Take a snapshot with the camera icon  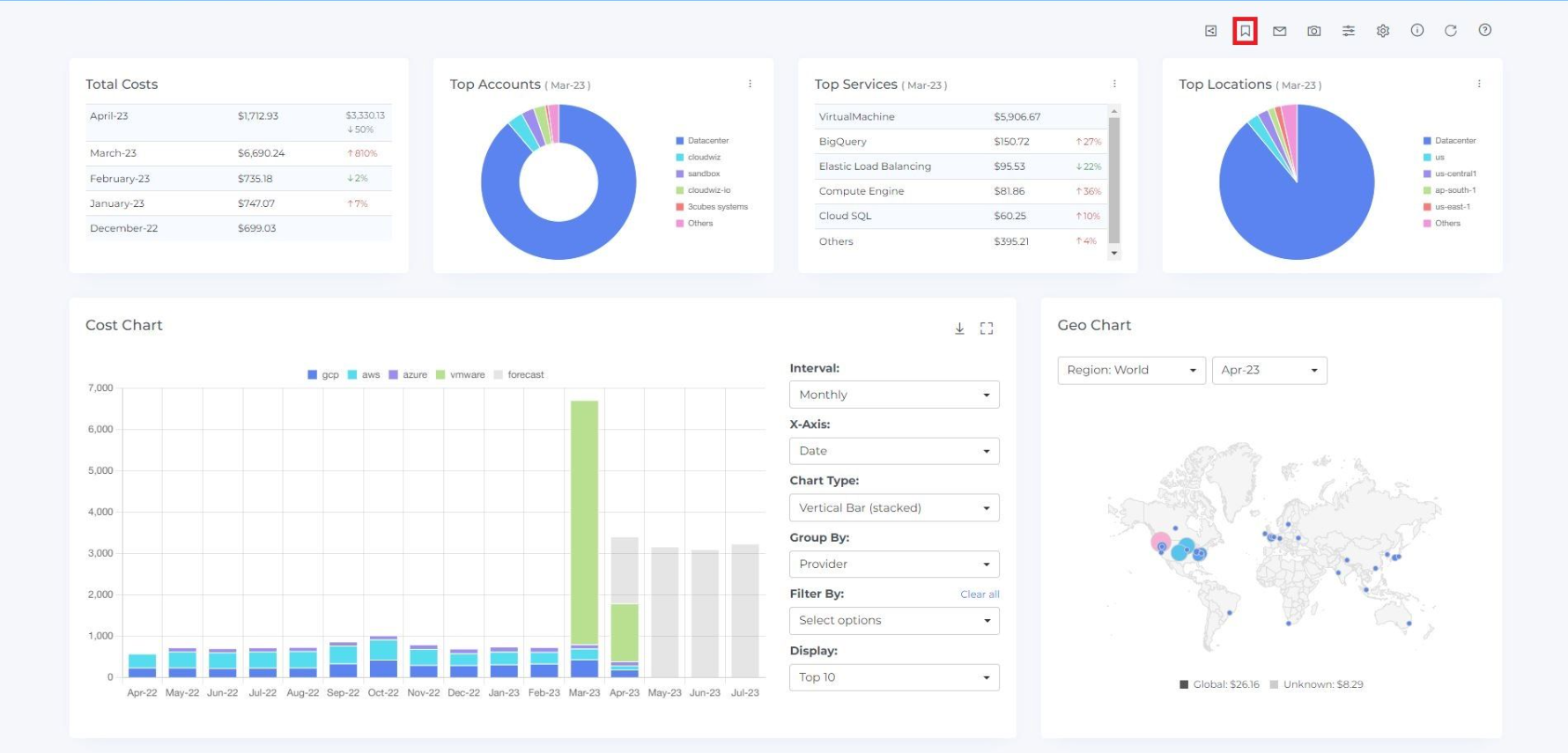click(1314, 31)
